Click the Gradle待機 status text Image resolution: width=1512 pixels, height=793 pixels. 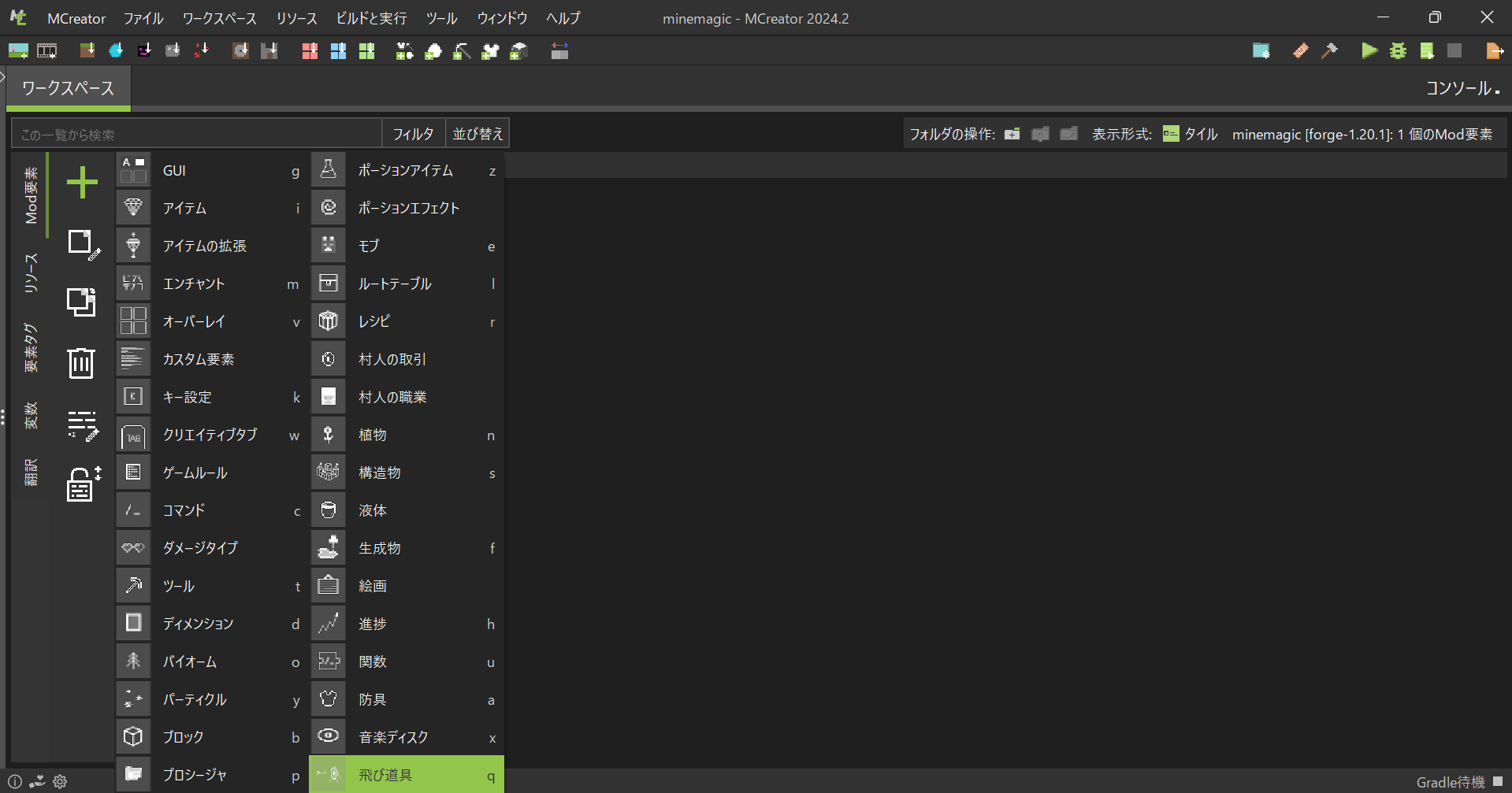coord(1450,782)
